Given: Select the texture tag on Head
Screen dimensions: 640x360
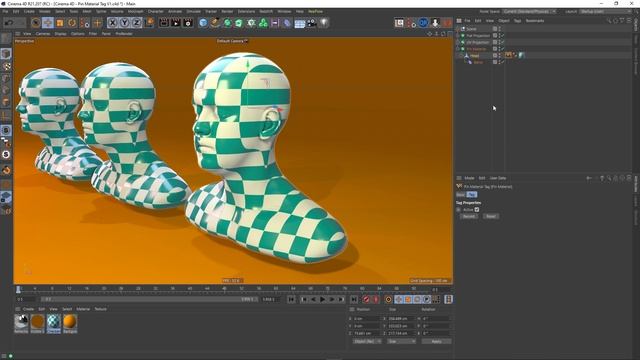Looking at the screenshot, I should [x=522, y=55].
